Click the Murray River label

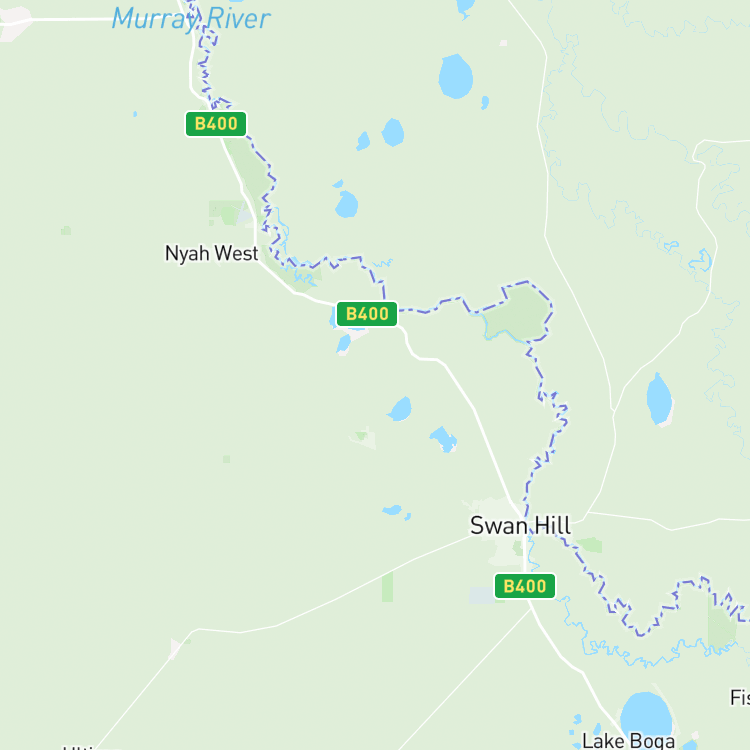tap(191, 19)
